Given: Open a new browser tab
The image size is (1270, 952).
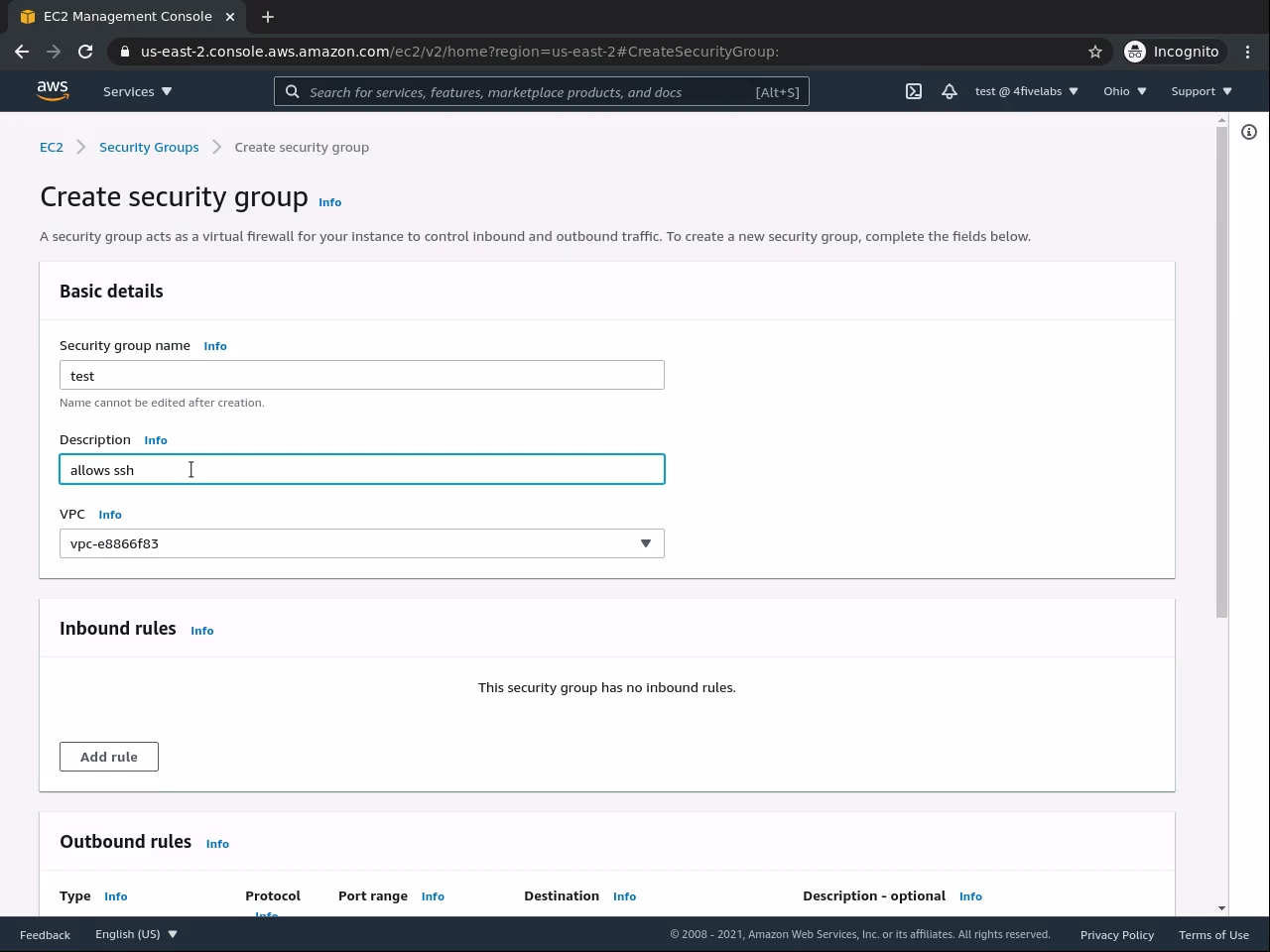Looking at the screenshot, I should pyautogui.click(x=268, y=17).
